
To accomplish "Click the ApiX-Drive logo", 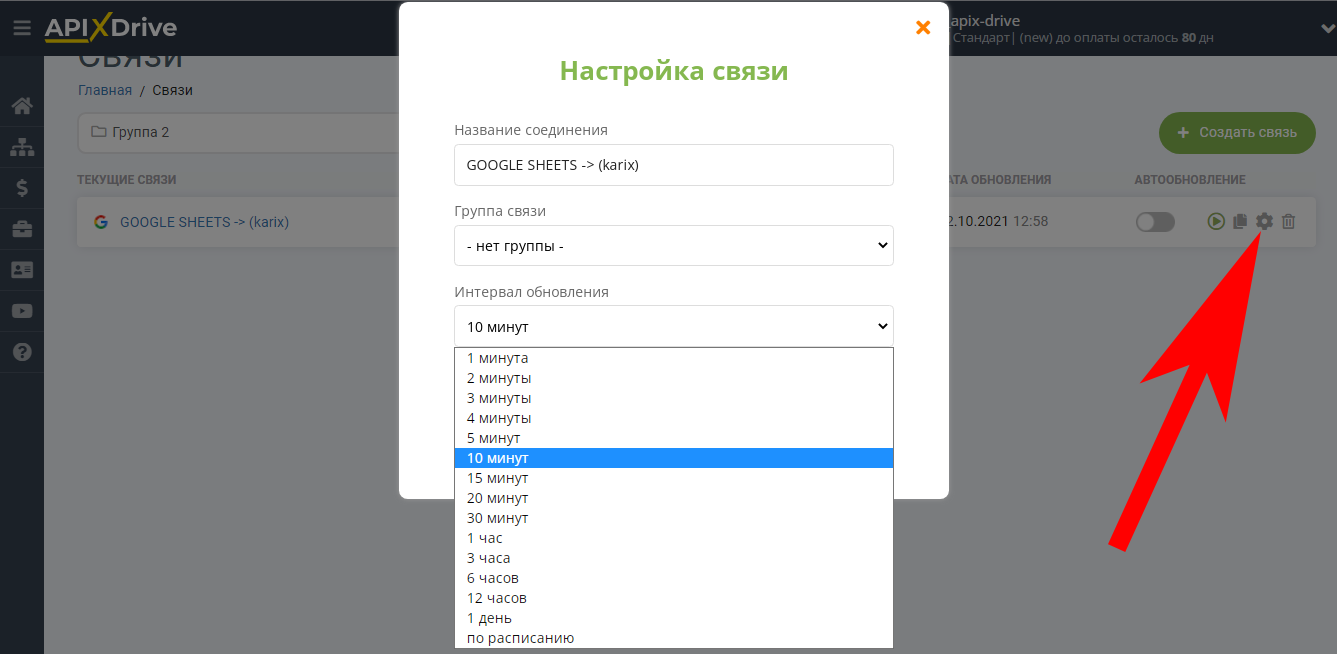I will (111, 28).
